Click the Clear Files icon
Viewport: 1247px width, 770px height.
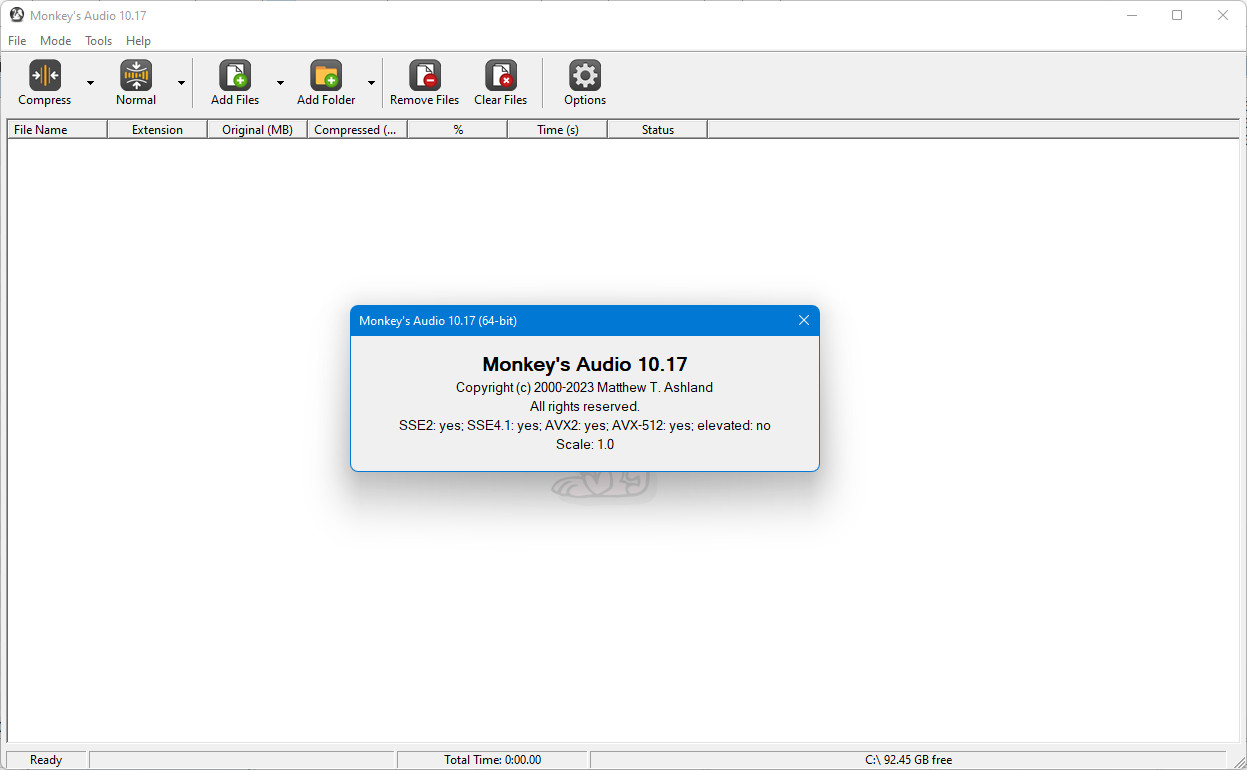click(x=501, y=76)
